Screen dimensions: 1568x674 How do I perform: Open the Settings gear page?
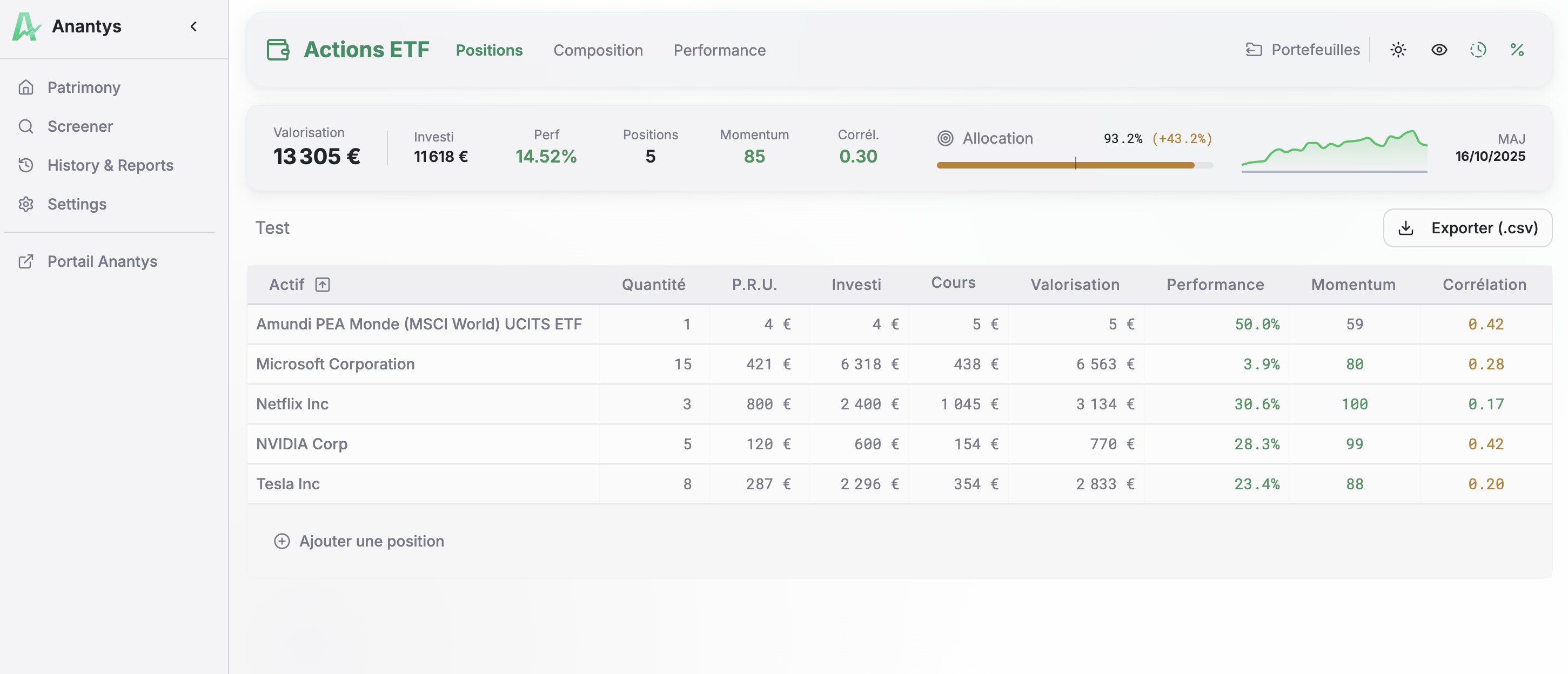tap(77, 204)
